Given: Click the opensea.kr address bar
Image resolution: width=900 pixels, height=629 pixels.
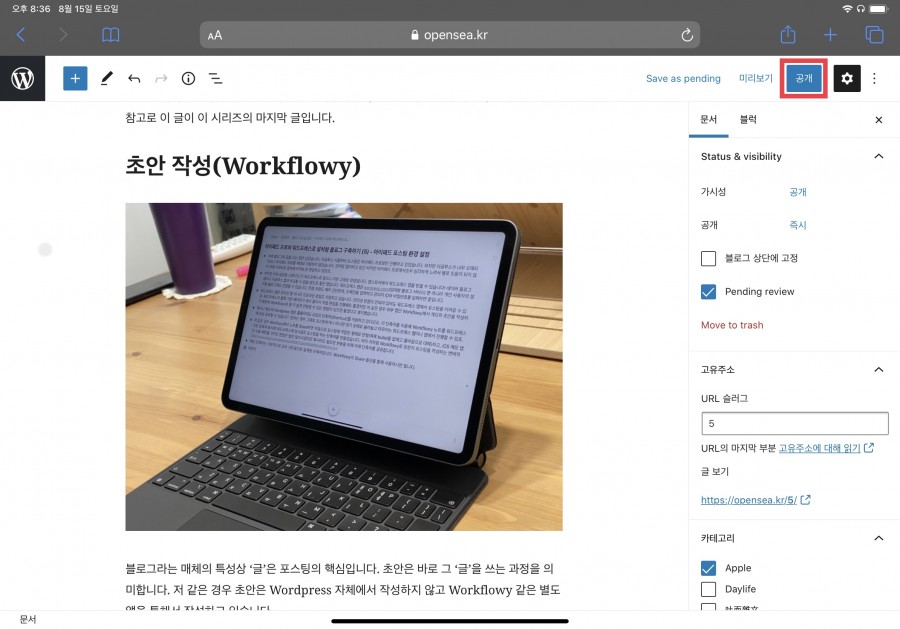Looking at the screenshot, I should (x=450, y=35).
